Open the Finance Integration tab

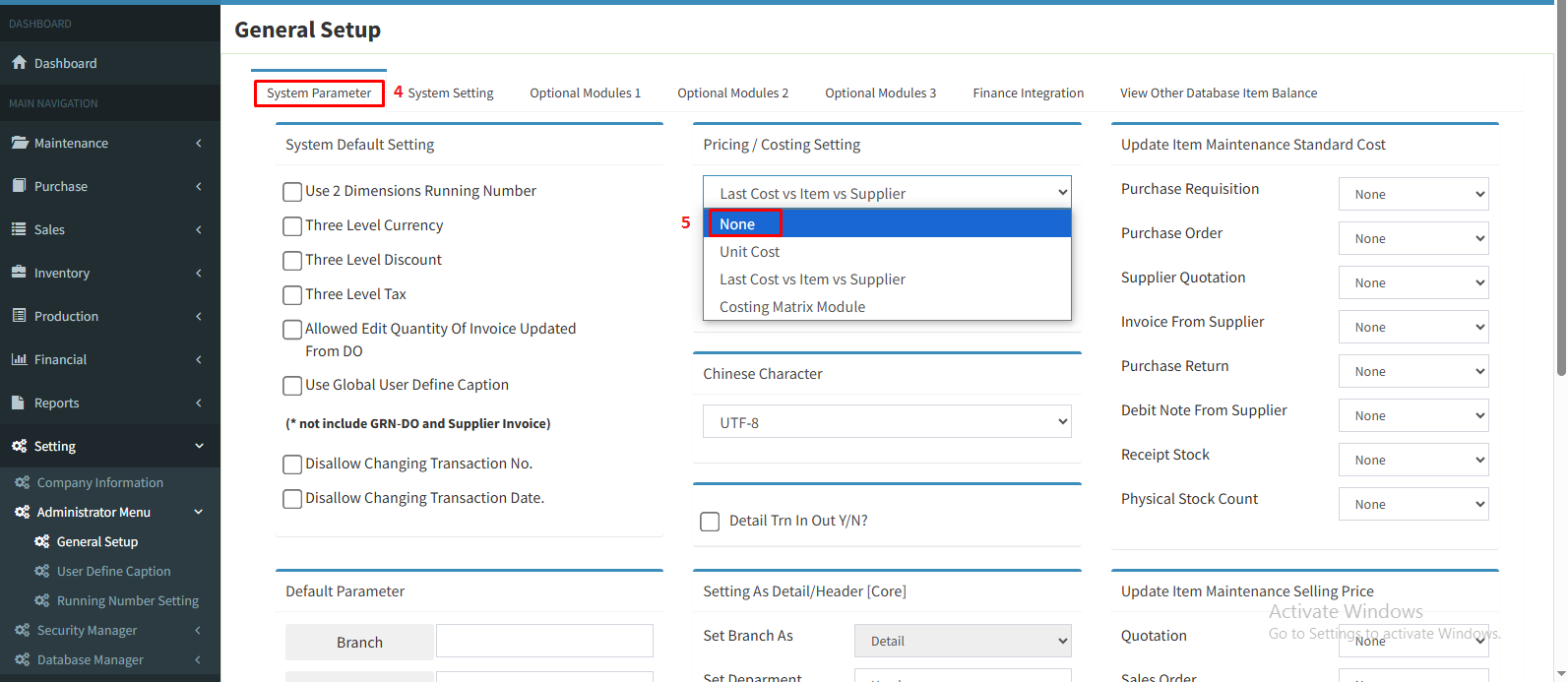1028,93
